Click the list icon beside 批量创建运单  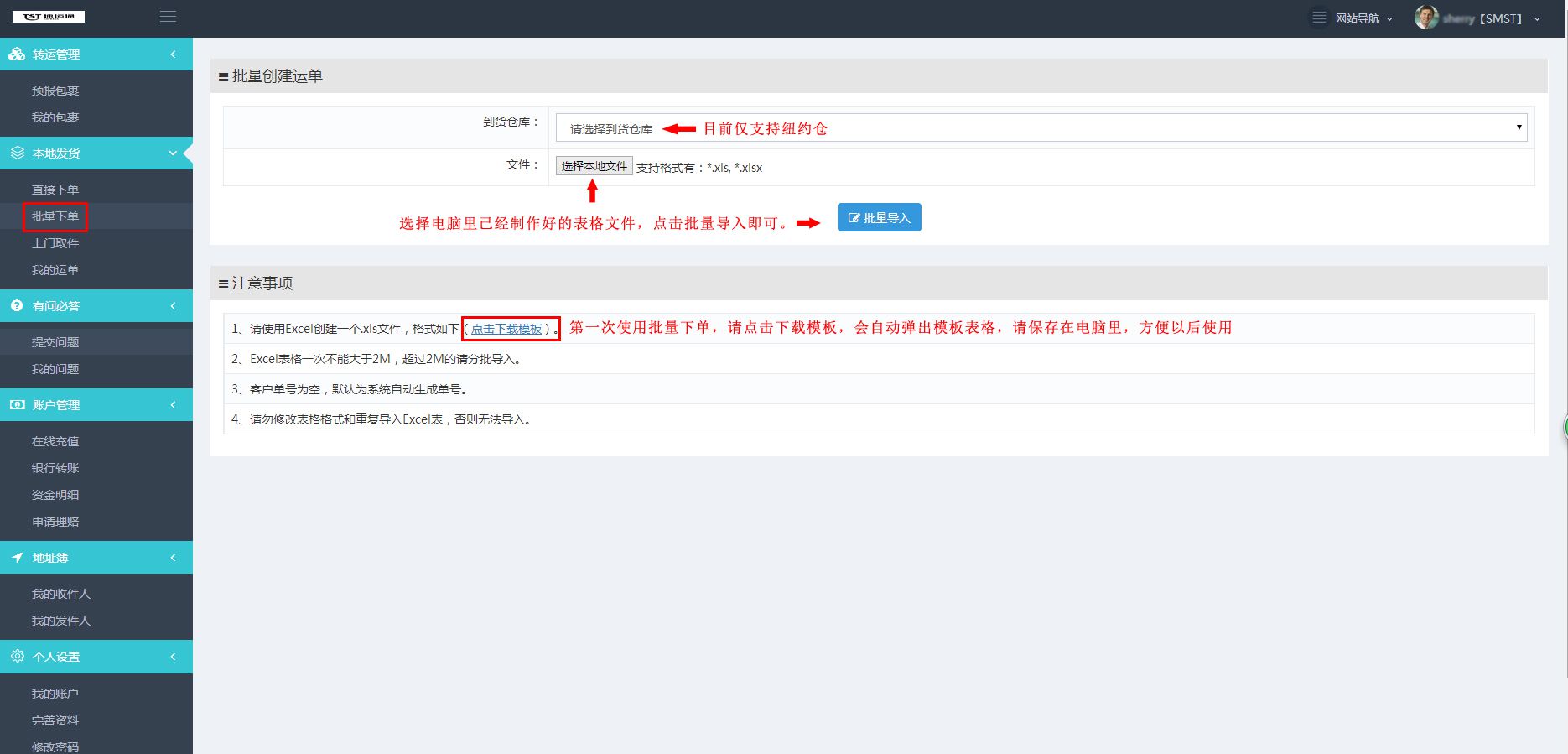(x=223, y=76)
